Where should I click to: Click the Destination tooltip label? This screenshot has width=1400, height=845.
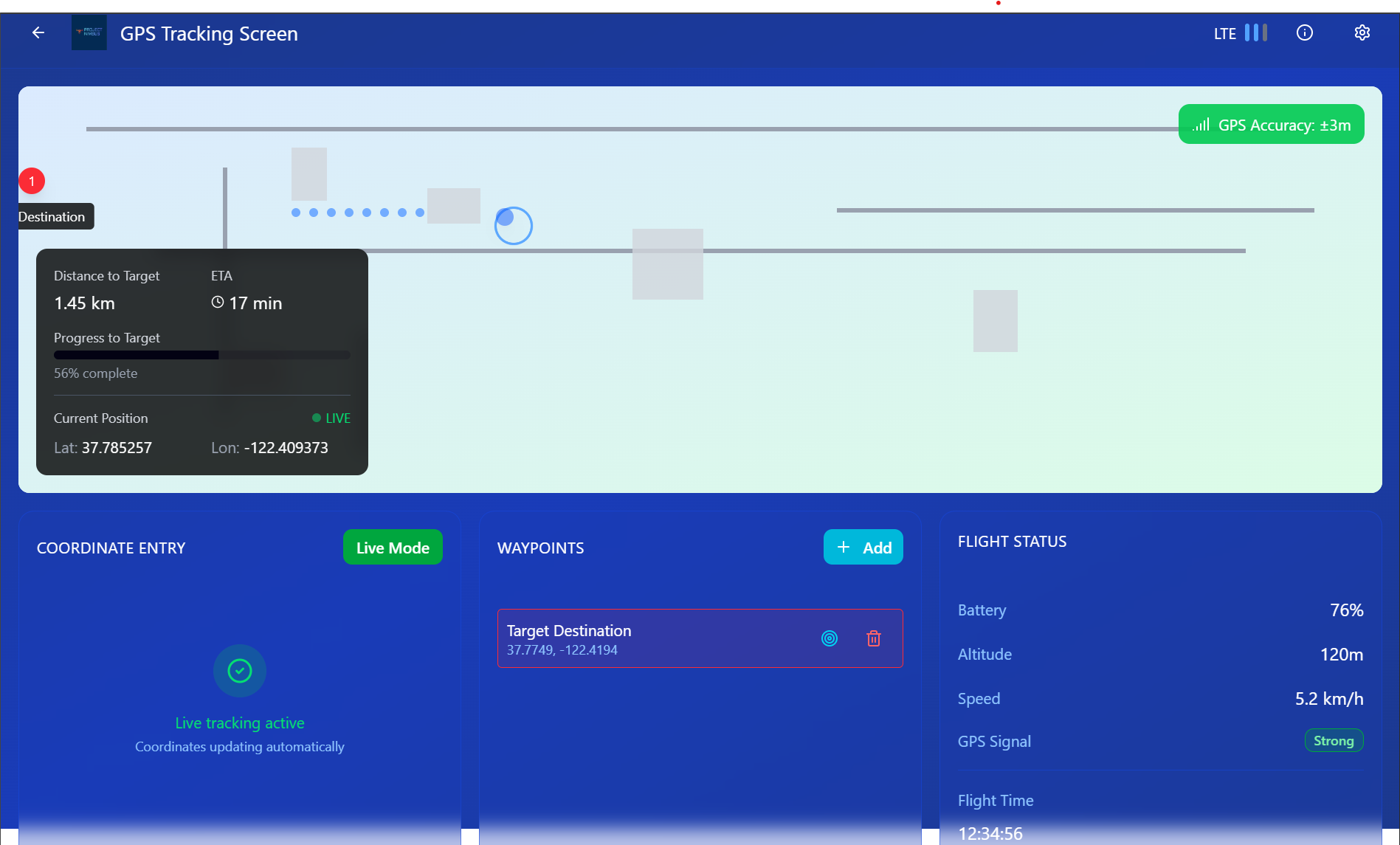click(x=53, y=216)
